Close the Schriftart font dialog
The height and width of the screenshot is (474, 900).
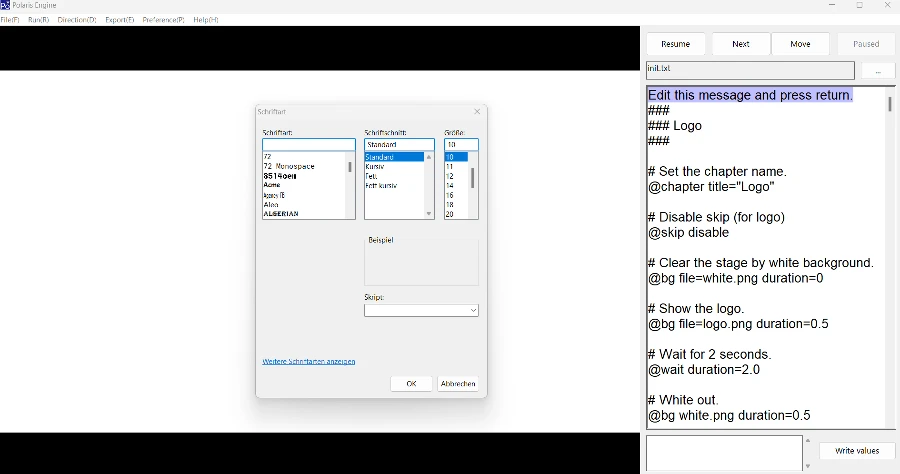pyautogui.click(x=477, y=112)
